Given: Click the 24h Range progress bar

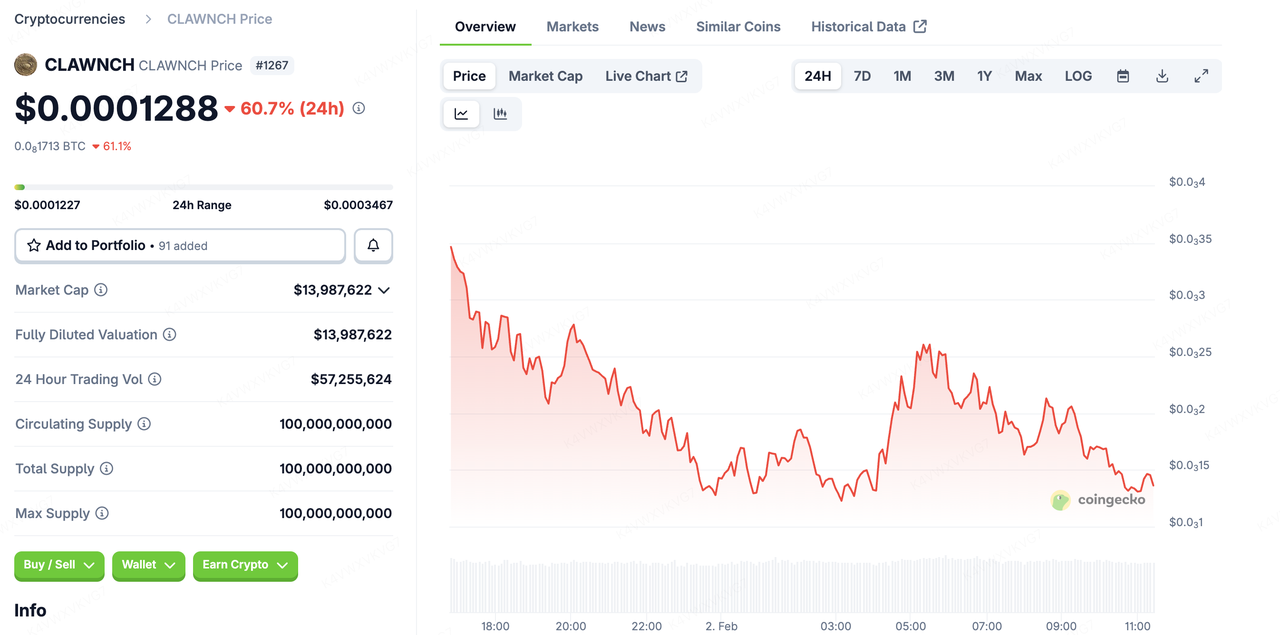Looking at the screenshot, I should coord(203,187).
